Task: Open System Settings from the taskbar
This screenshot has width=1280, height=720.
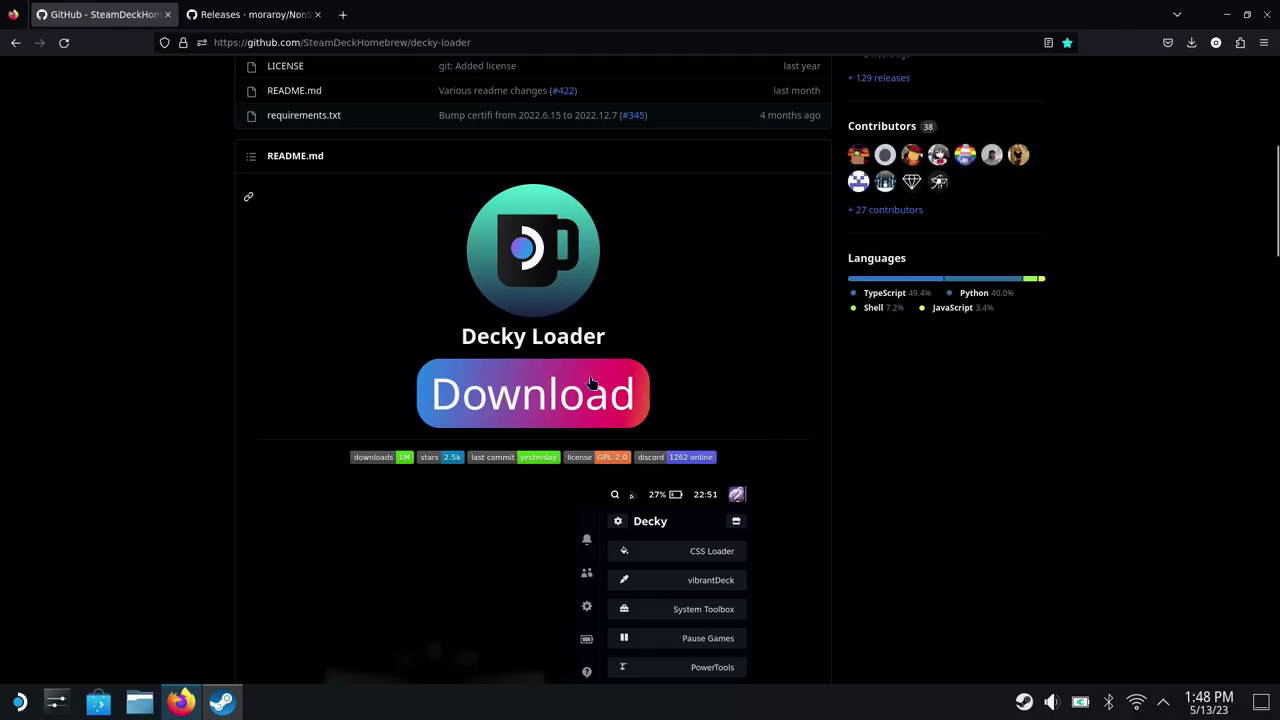Action: point(56,702)
